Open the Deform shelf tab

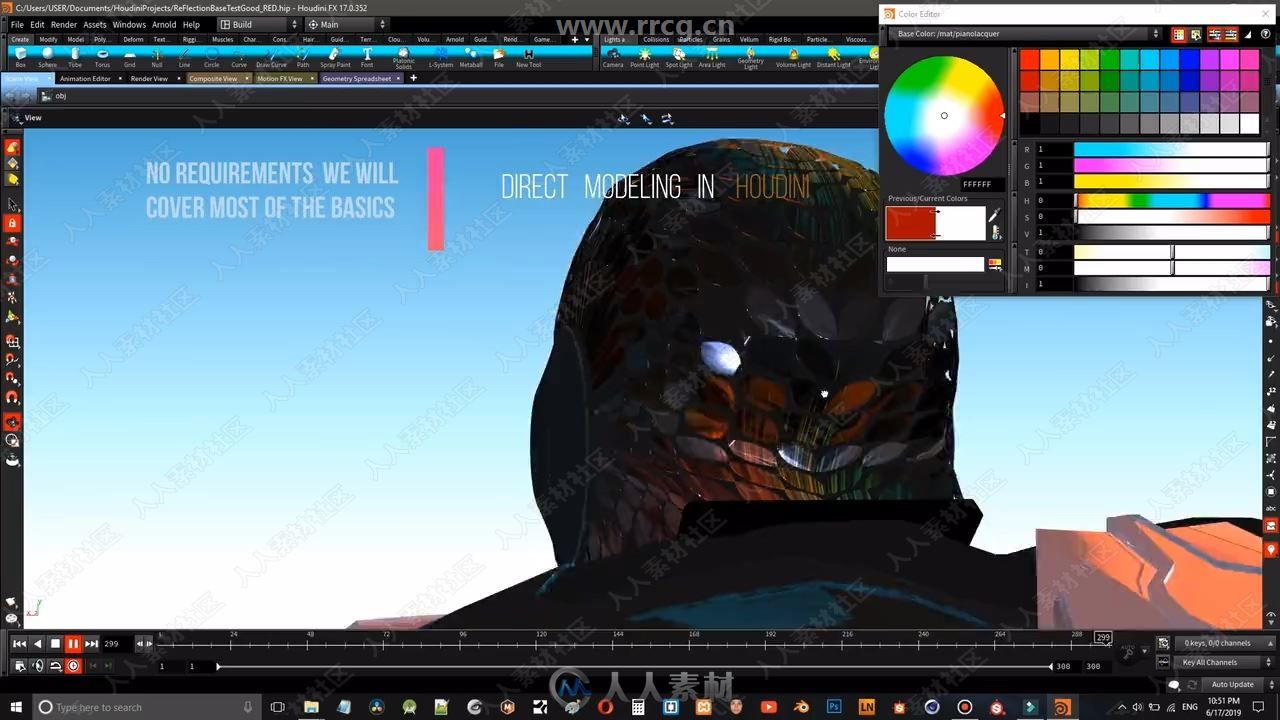point(133,39)
